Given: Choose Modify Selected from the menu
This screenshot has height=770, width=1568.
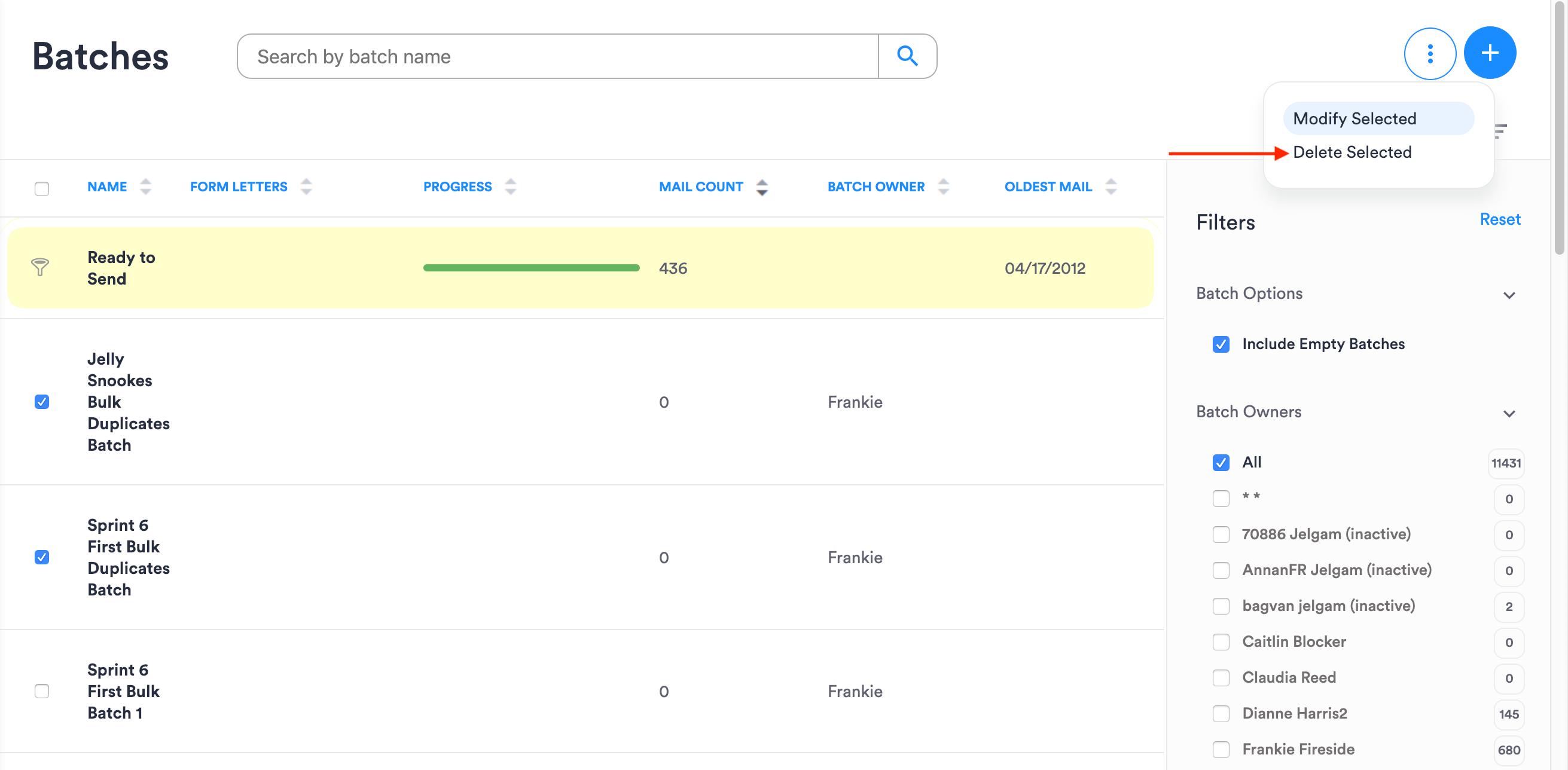Looking at the screenshot, I should coord(1355,119).
